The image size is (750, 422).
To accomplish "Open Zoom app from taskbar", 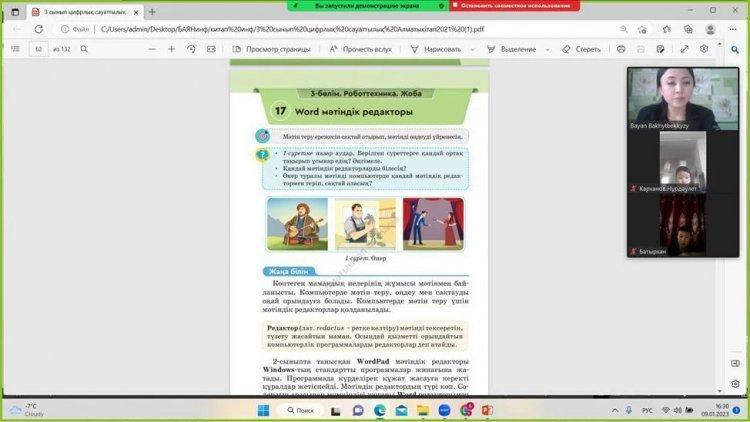I will pyautogui.click(x=444, y=411).
